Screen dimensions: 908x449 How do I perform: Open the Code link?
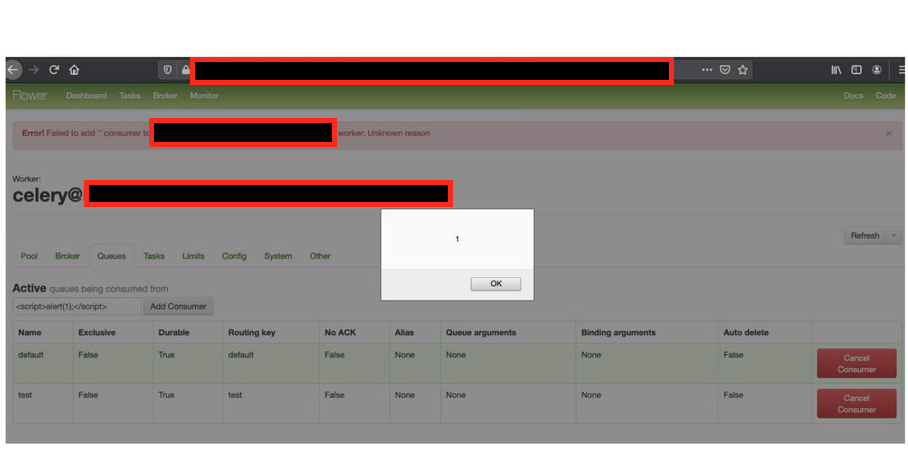coord(885,96)
